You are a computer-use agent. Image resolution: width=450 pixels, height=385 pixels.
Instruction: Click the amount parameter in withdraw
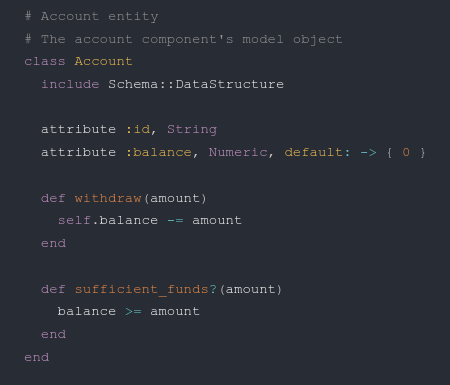pyautogui.click(x=175, y=199)
